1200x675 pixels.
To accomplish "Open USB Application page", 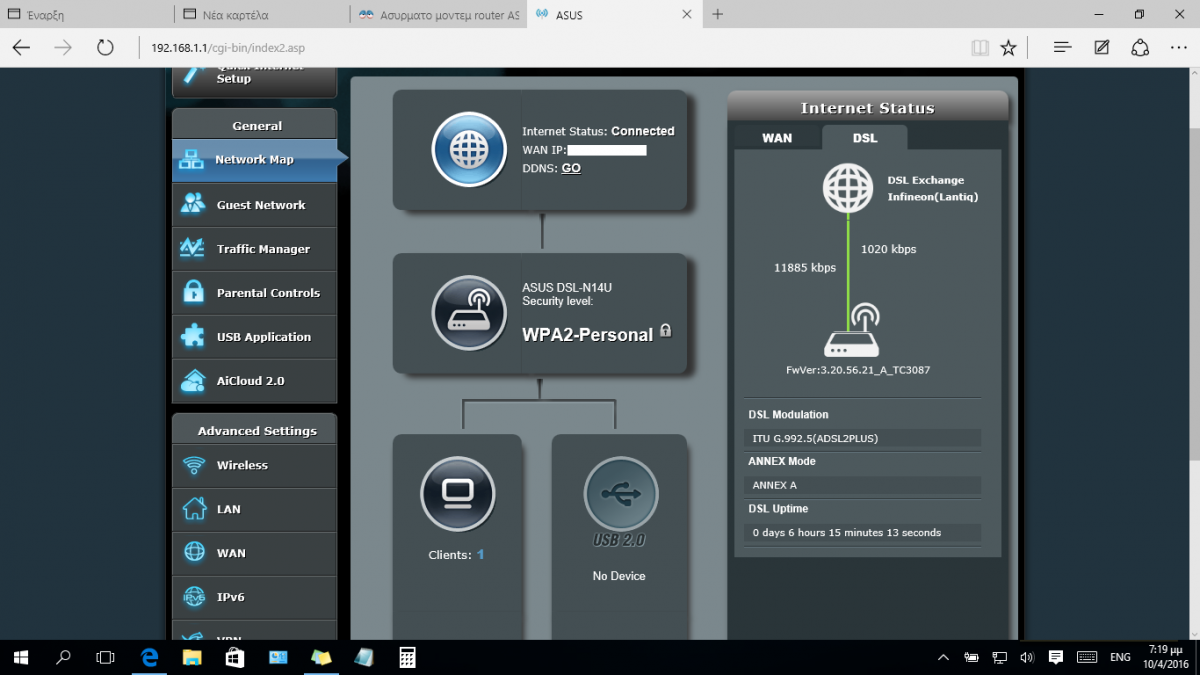I will tap(254, 337).
